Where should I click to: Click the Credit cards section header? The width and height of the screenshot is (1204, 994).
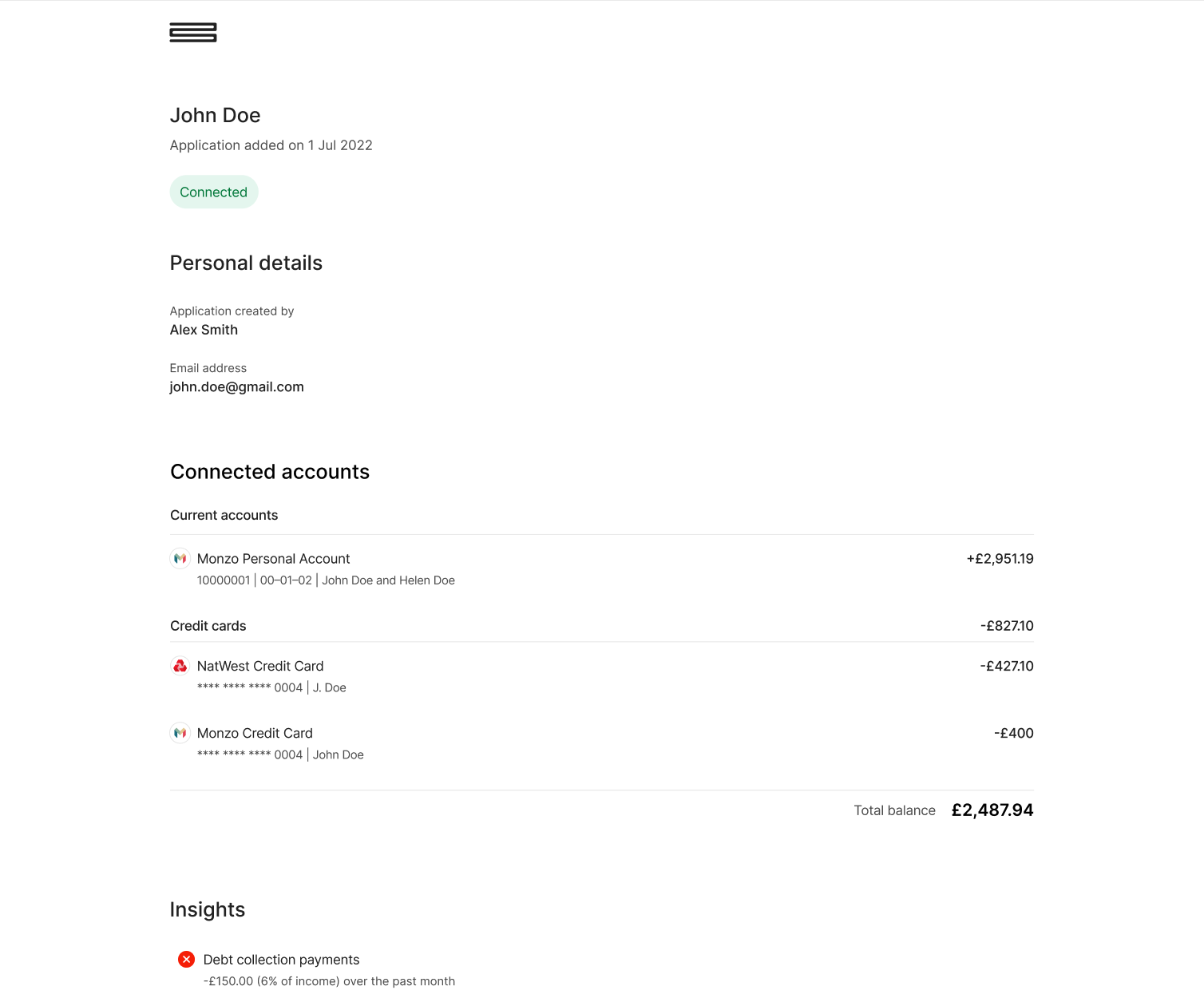click(x=208, y=626)
